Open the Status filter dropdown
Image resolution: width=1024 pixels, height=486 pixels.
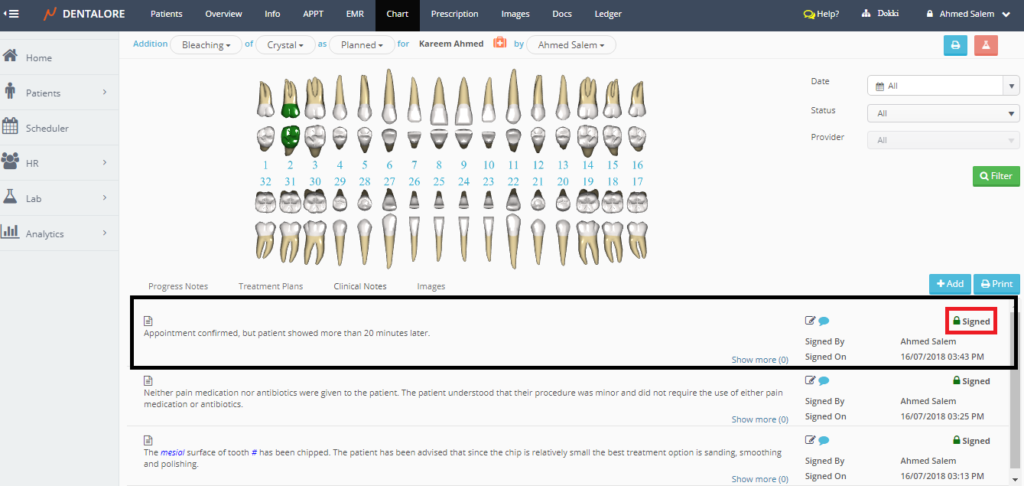coord(941,113)
